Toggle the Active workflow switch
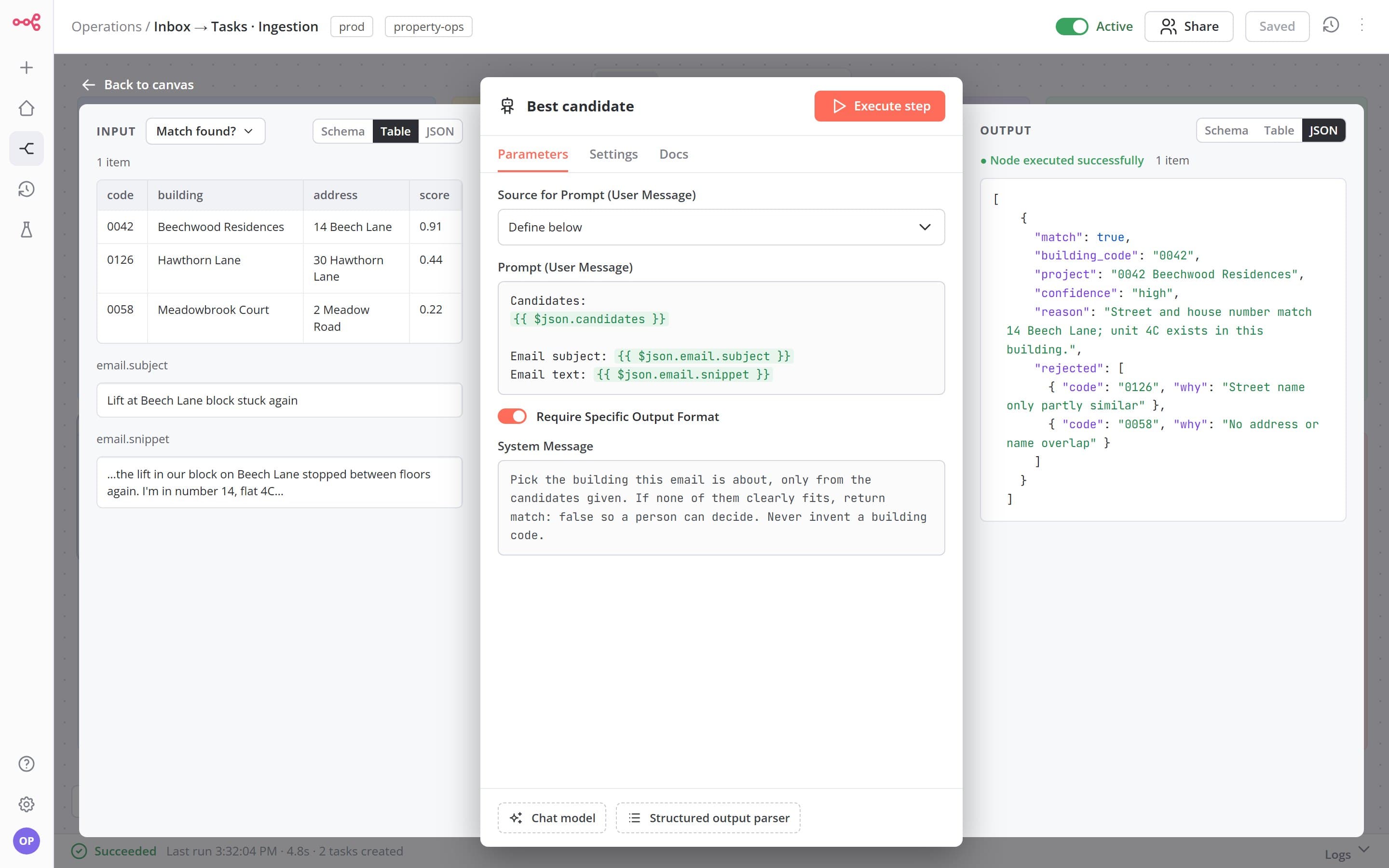This screenshot has width=1389, height=868. 1072,27
